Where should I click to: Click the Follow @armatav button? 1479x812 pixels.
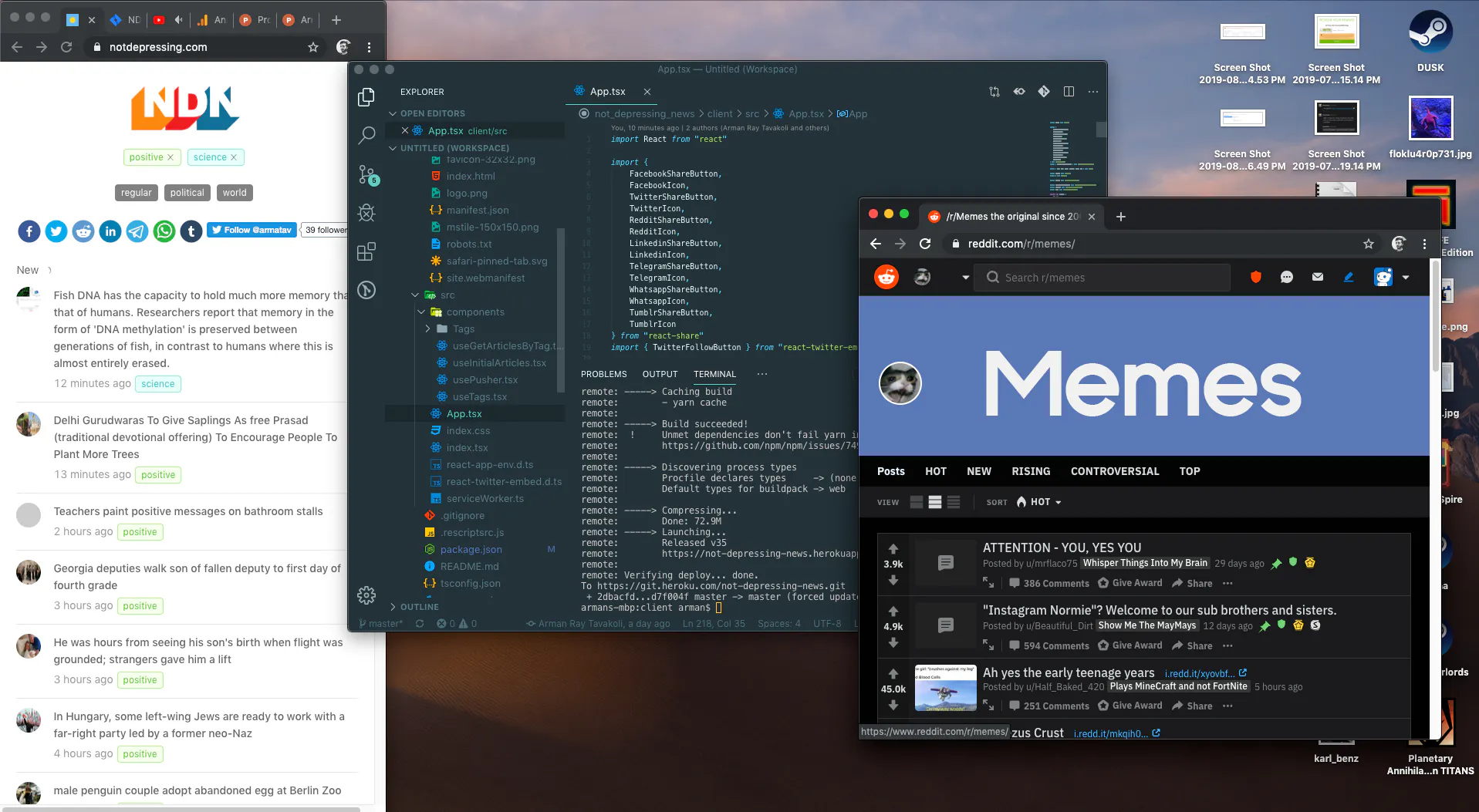(x=252, y=230)
